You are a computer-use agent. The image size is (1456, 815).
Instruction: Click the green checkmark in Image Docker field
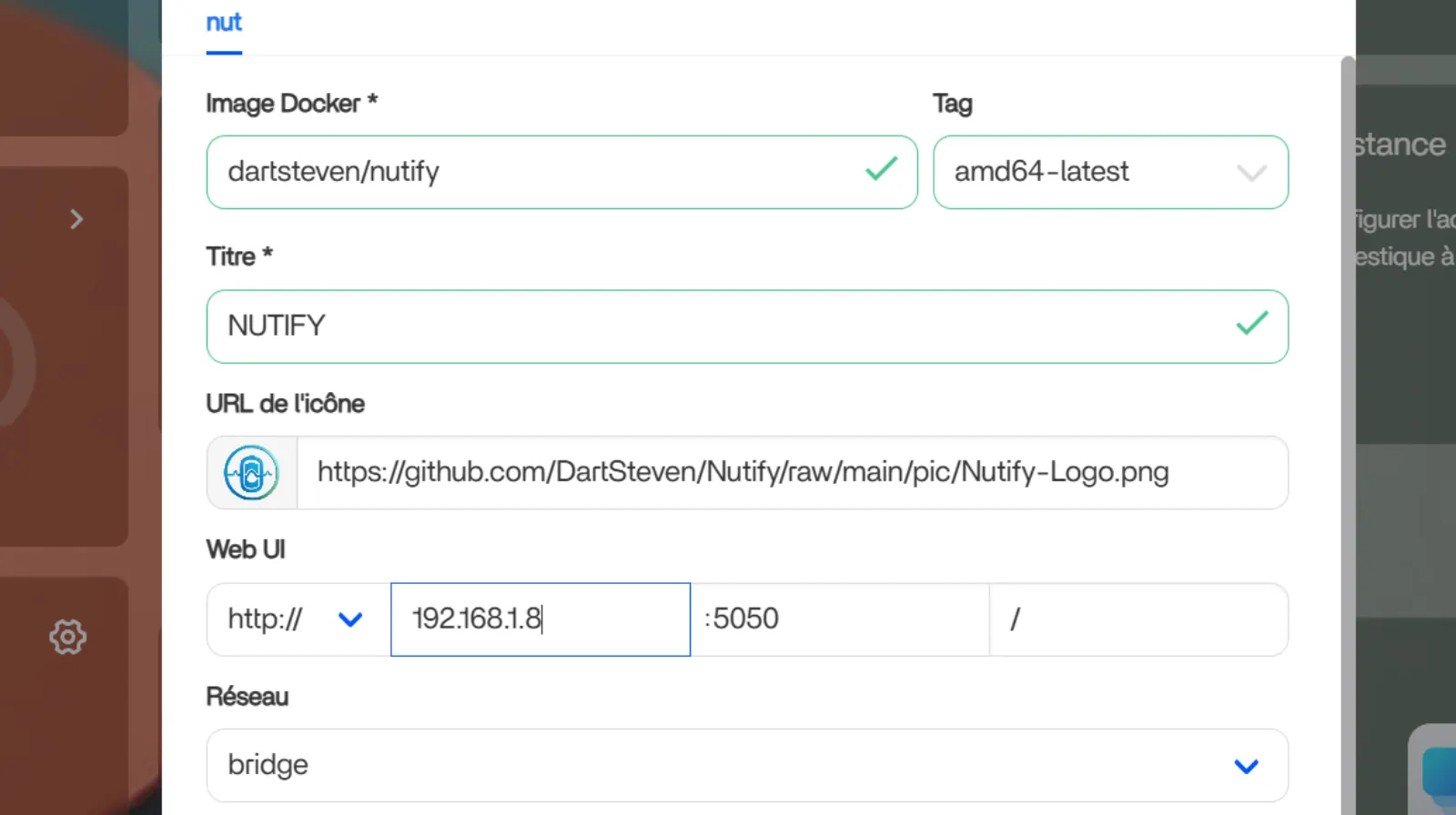(881, 169)
